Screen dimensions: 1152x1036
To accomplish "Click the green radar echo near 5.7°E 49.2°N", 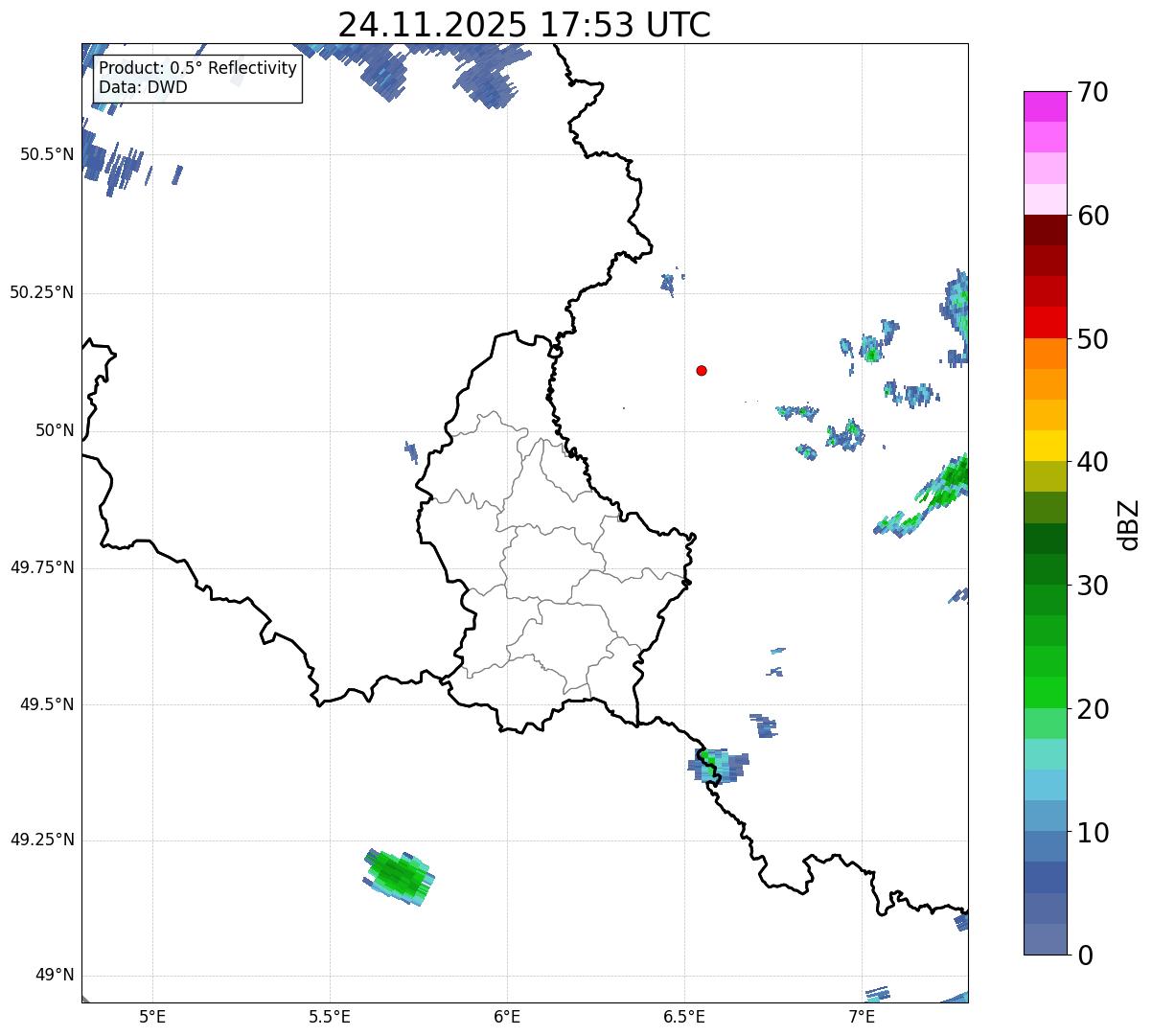I will pyautogui.click(x=398, y=877).
